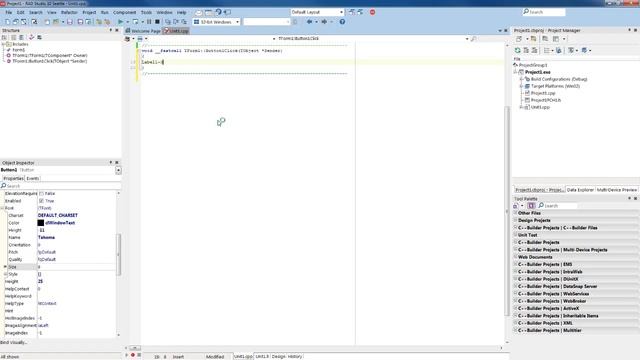640x360 pixels.
Task: Click the Object Inspector search field
Action: click(x=61, y=186)
